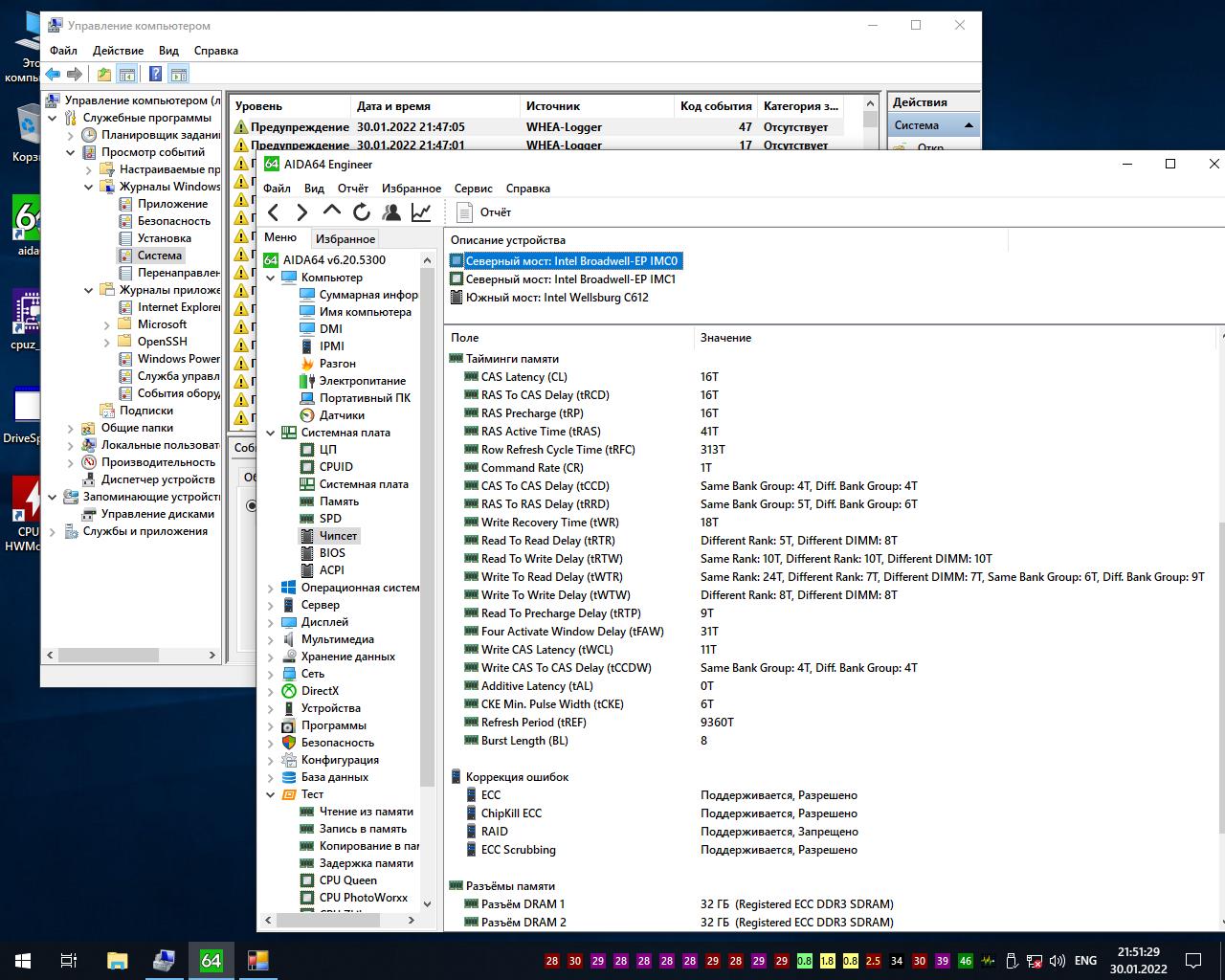This screenshot has width=1225, height=980.
Task: Expand Общие папки in Computer Management
Action: (70, 428)
